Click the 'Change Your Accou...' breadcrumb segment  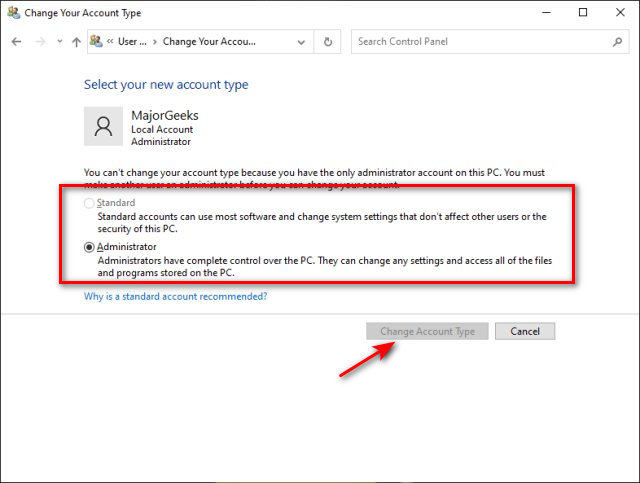(x=209, y=42)
